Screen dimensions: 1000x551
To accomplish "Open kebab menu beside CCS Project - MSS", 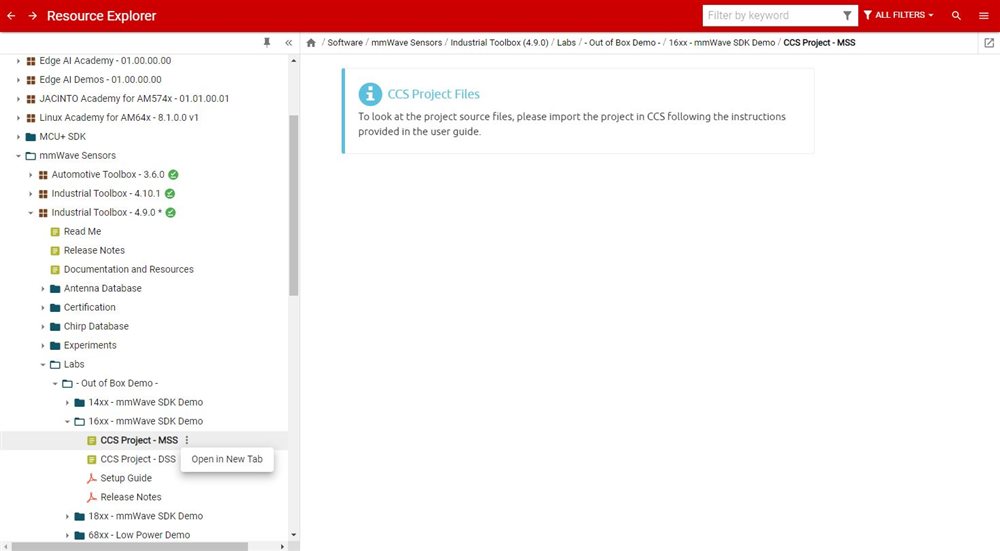I will click(187, 440).
